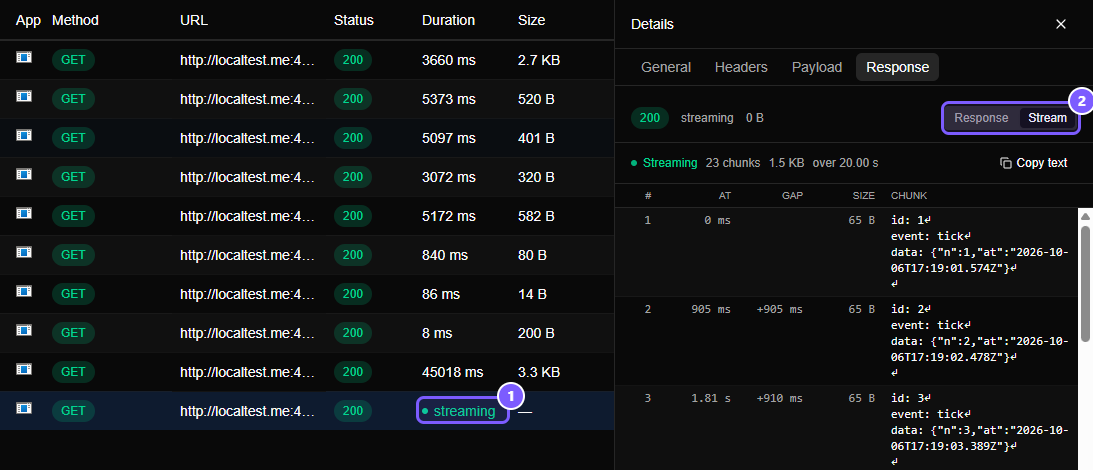Click the 45018 ms duration cell
Viewport: 1093px width, 470px height.
[x=452, y=372]
